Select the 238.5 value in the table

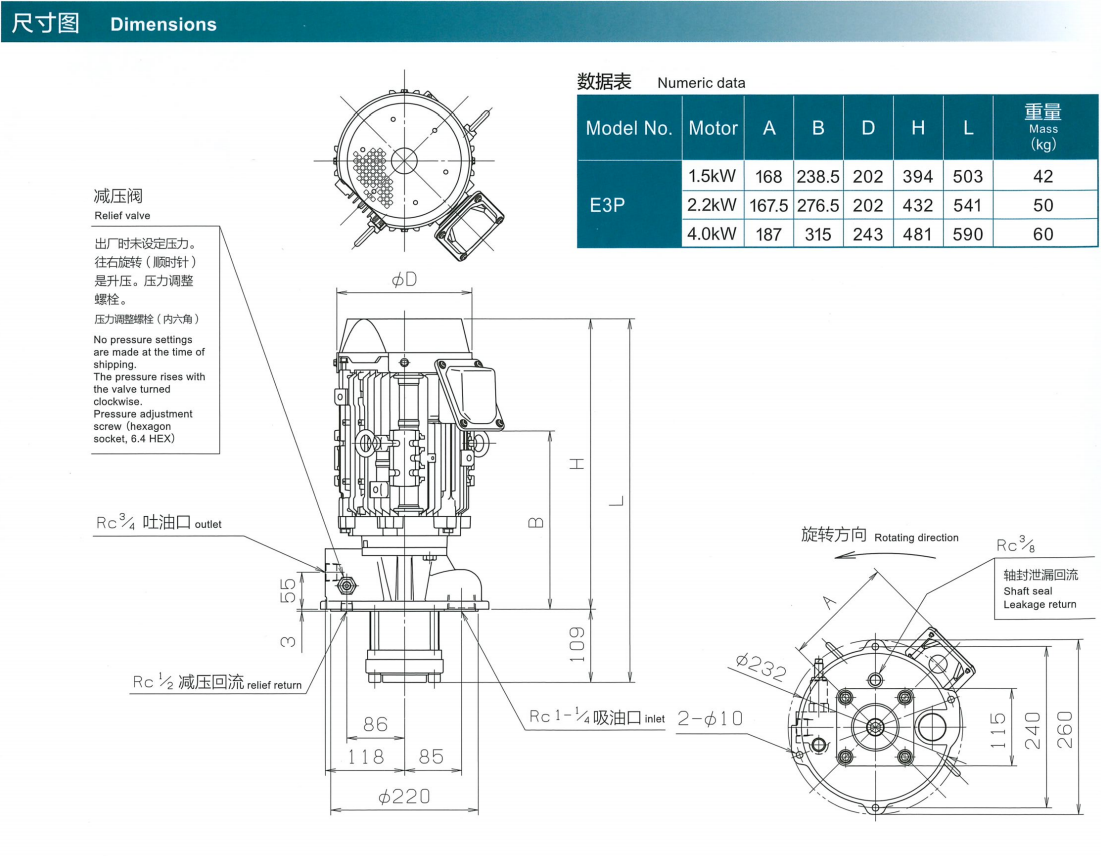pyautogui.click(x=818, y=176)
